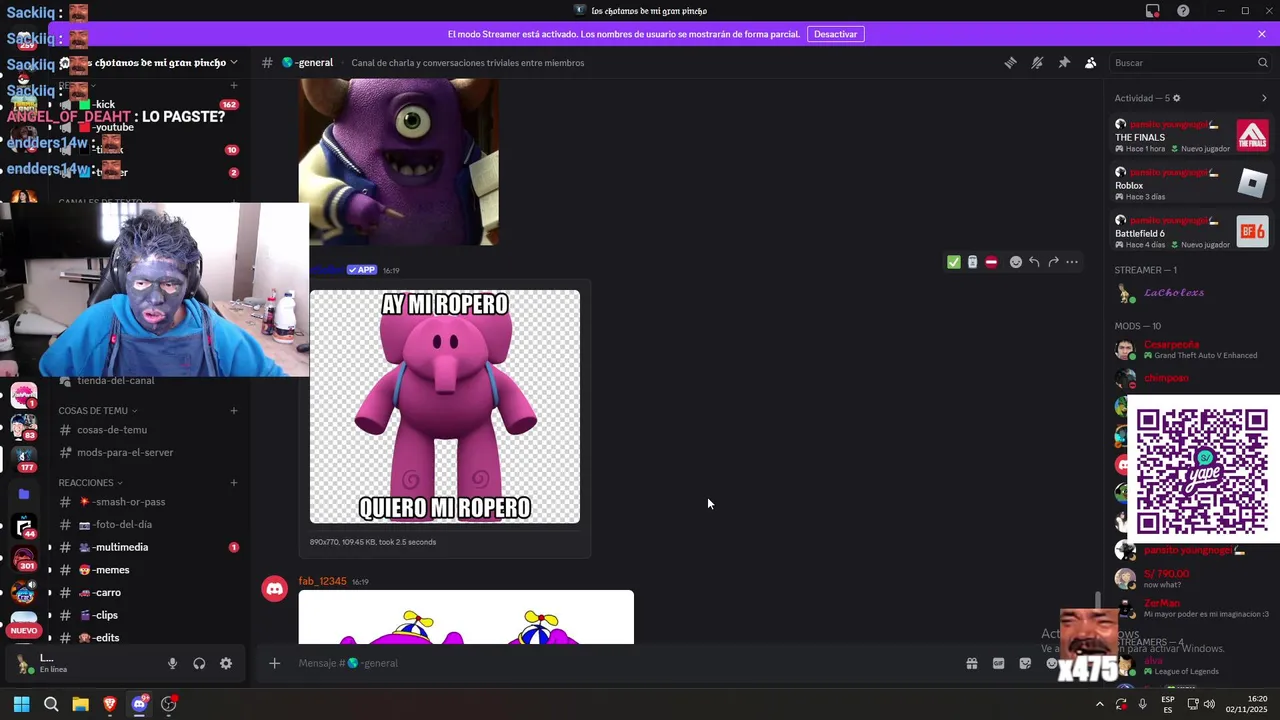
Task: Open user settings gear icon
Action: [x=226, y=663]
